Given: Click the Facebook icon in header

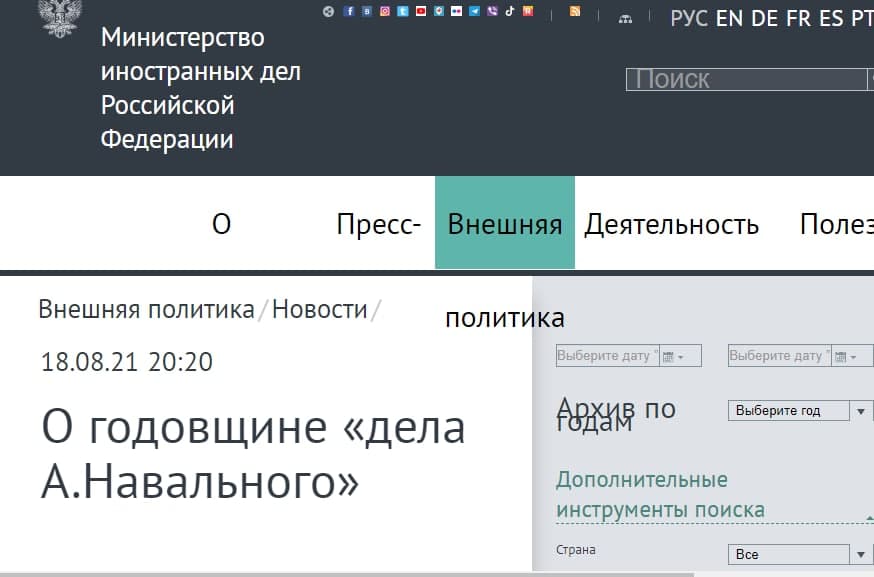Looking at the screenshot, I should [x=349, y=11].
